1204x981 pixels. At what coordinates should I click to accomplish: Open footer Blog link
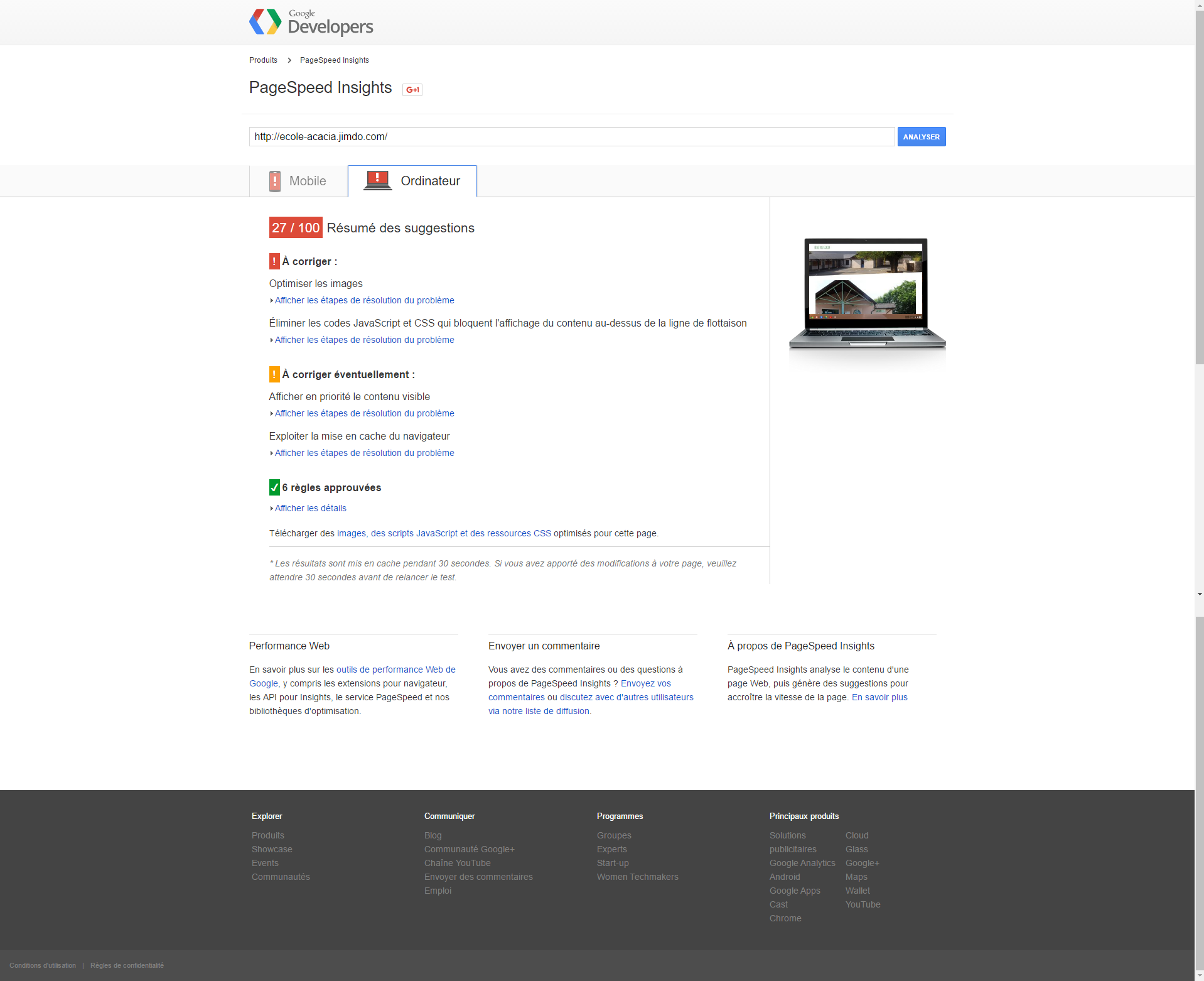[x=433, y=835]
